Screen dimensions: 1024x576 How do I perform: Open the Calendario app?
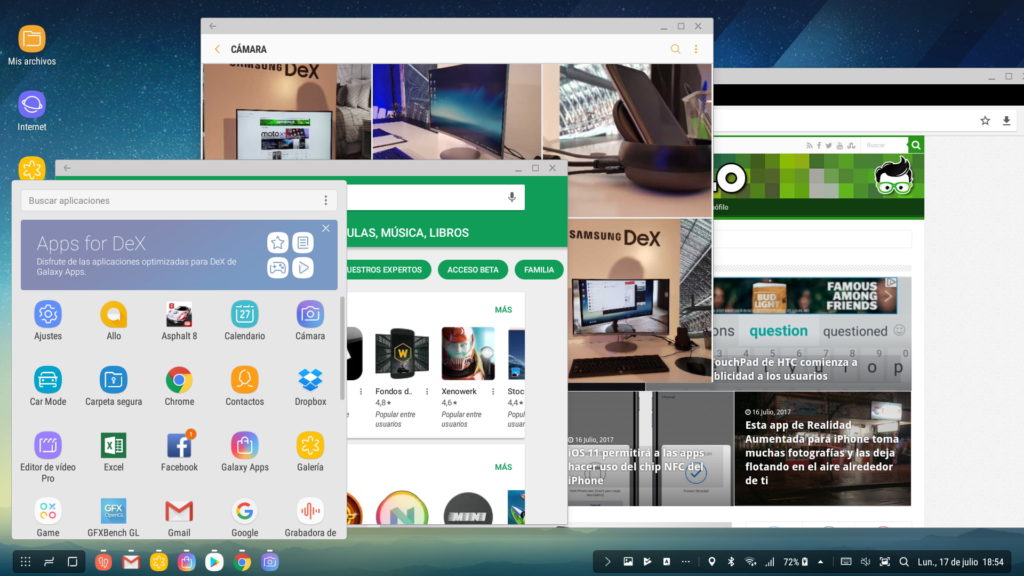(x=244, y=314)
